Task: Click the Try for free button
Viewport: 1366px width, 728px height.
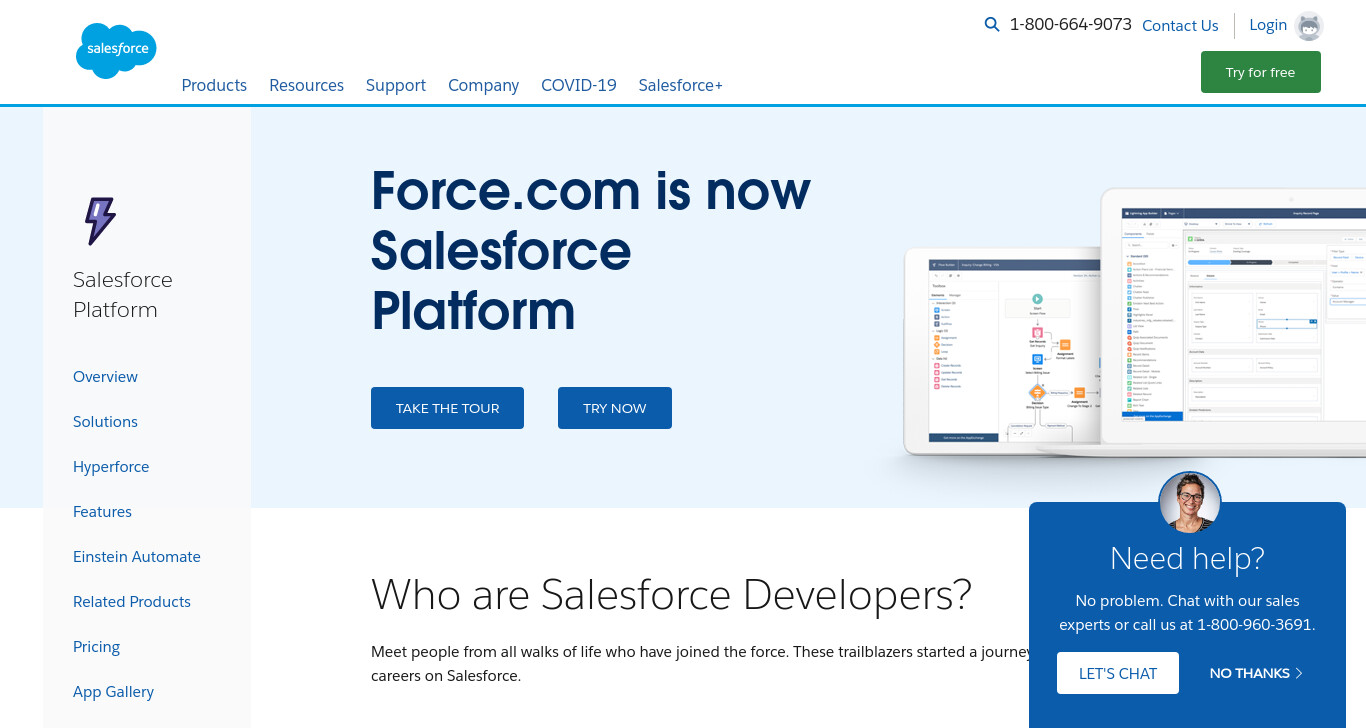Action: click(x=1260, y=72)
